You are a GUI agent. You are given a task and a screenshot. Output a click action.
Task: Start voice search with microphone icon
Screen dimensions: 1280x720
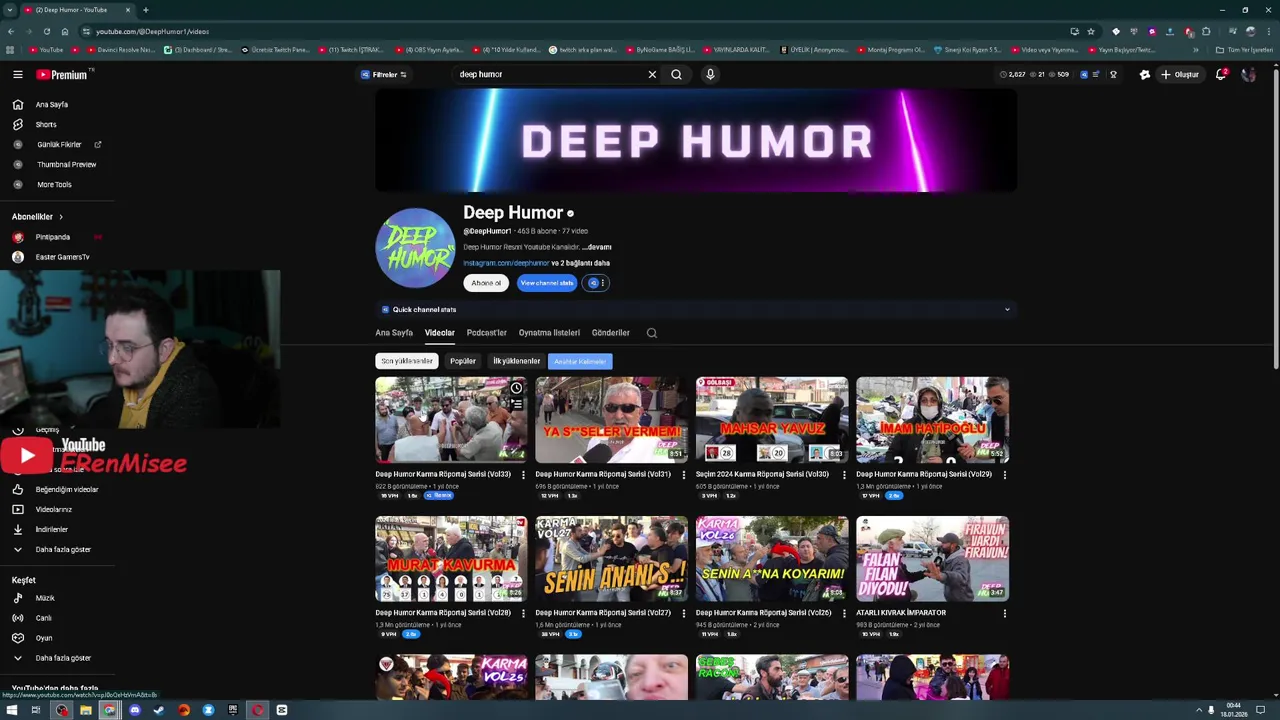tap(710, 74)
